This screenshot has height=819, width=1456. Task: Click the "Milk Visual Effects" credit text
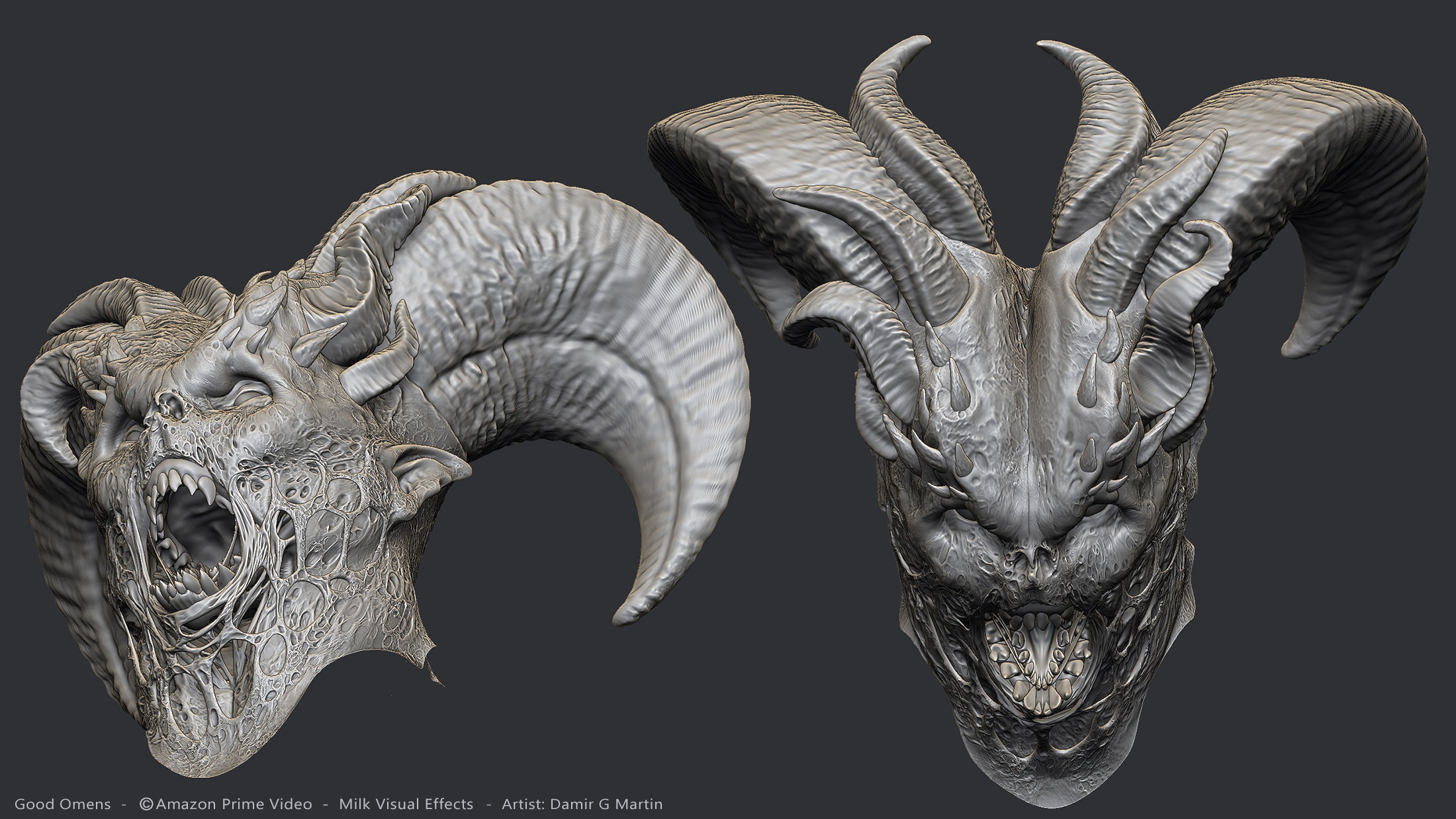[x=406, y=804]
